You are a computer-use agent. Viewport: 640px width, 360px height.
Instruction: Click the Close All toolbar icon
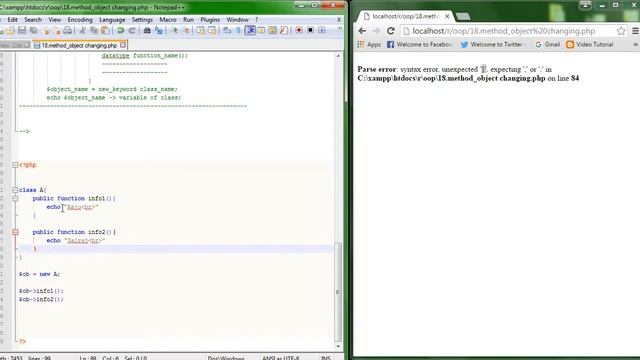[57, 31]
